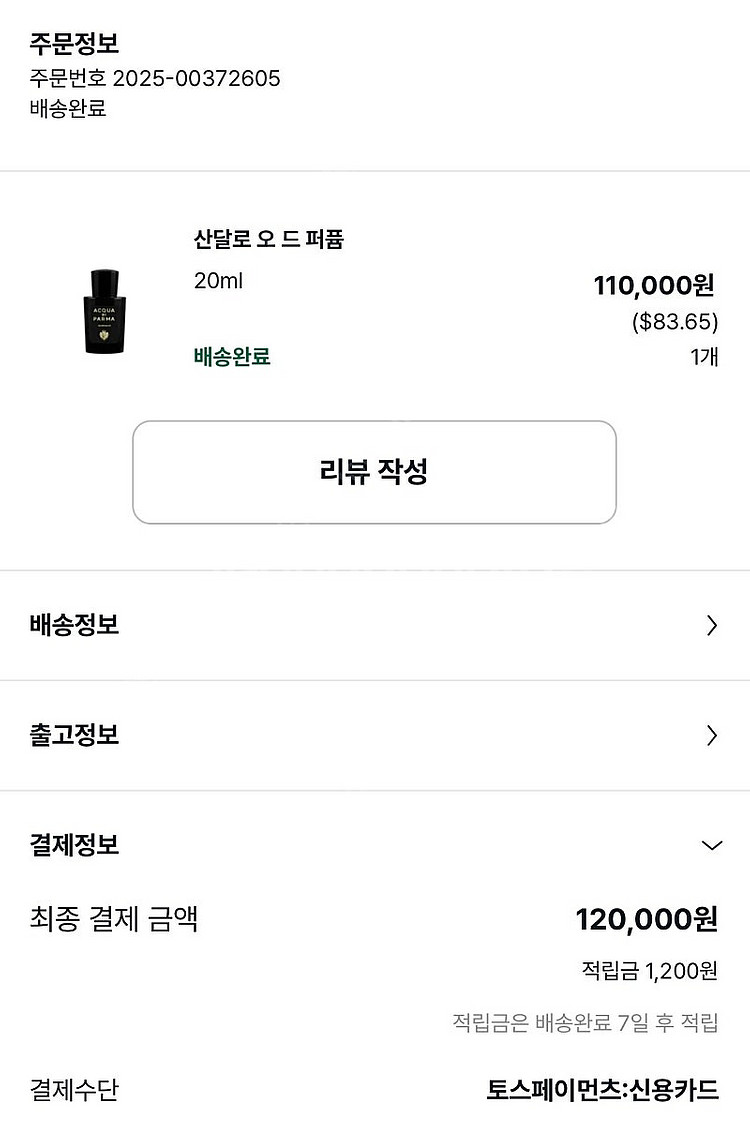This screenshot has width=750, height=1132.
Task: Open the 산달로 오 드 퍼퓸 product name
Action: tap(269, 240)
